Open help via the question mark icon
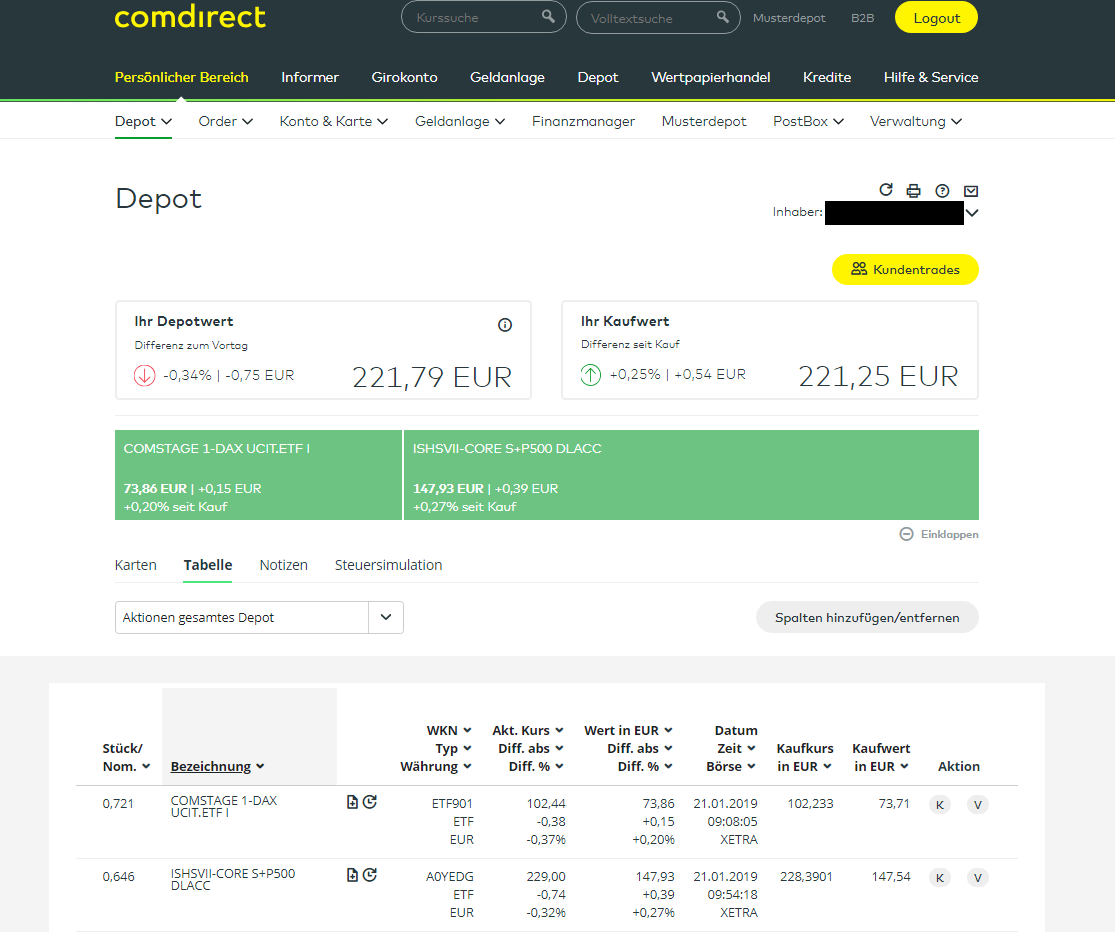This screenshot has height=932, width=1115. point(941,190)
